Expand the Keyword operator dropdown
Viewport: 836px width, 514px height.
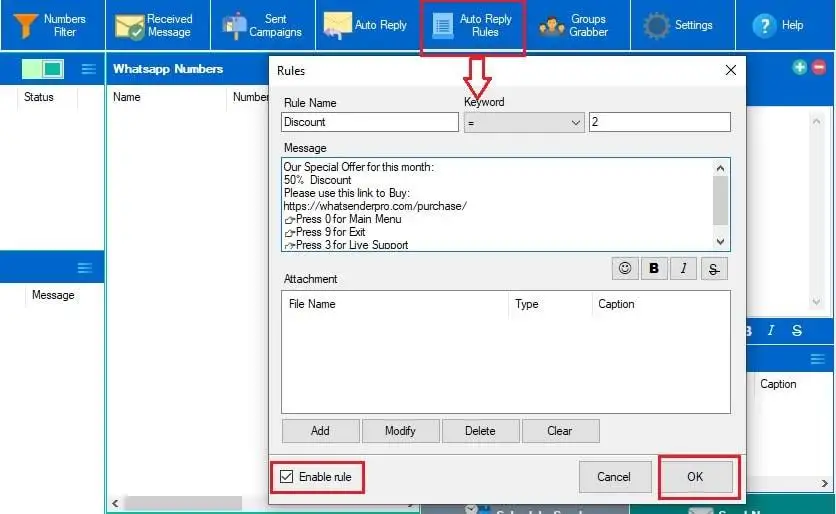(x=524, y=123)
